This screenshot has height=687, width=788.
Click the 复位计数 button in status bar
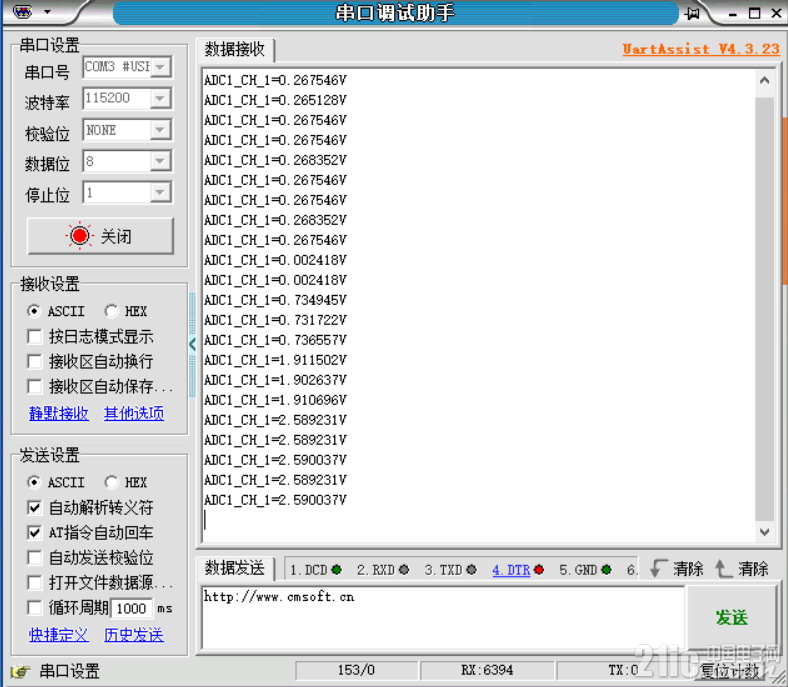730,671
